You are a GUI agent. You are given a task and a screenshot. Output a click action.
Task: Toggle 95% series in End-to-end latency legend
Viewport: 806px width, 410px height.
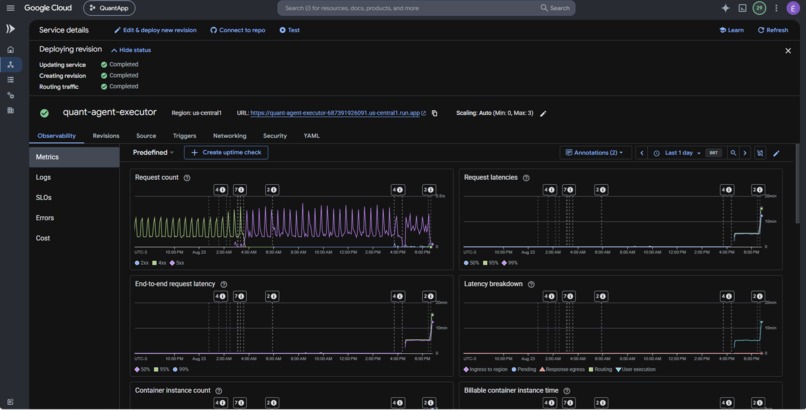(x=161, y=369)
